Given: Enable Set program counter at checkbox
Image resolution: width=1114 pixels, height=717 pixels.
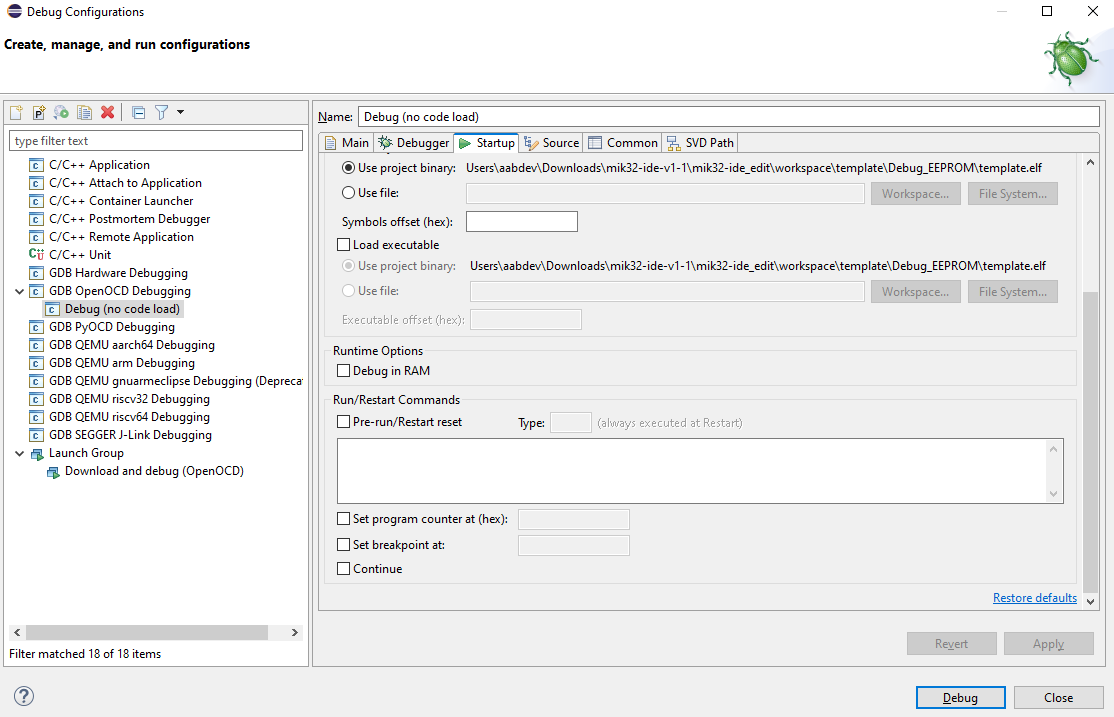Looking at the screenshot, I should pos(343,519).
